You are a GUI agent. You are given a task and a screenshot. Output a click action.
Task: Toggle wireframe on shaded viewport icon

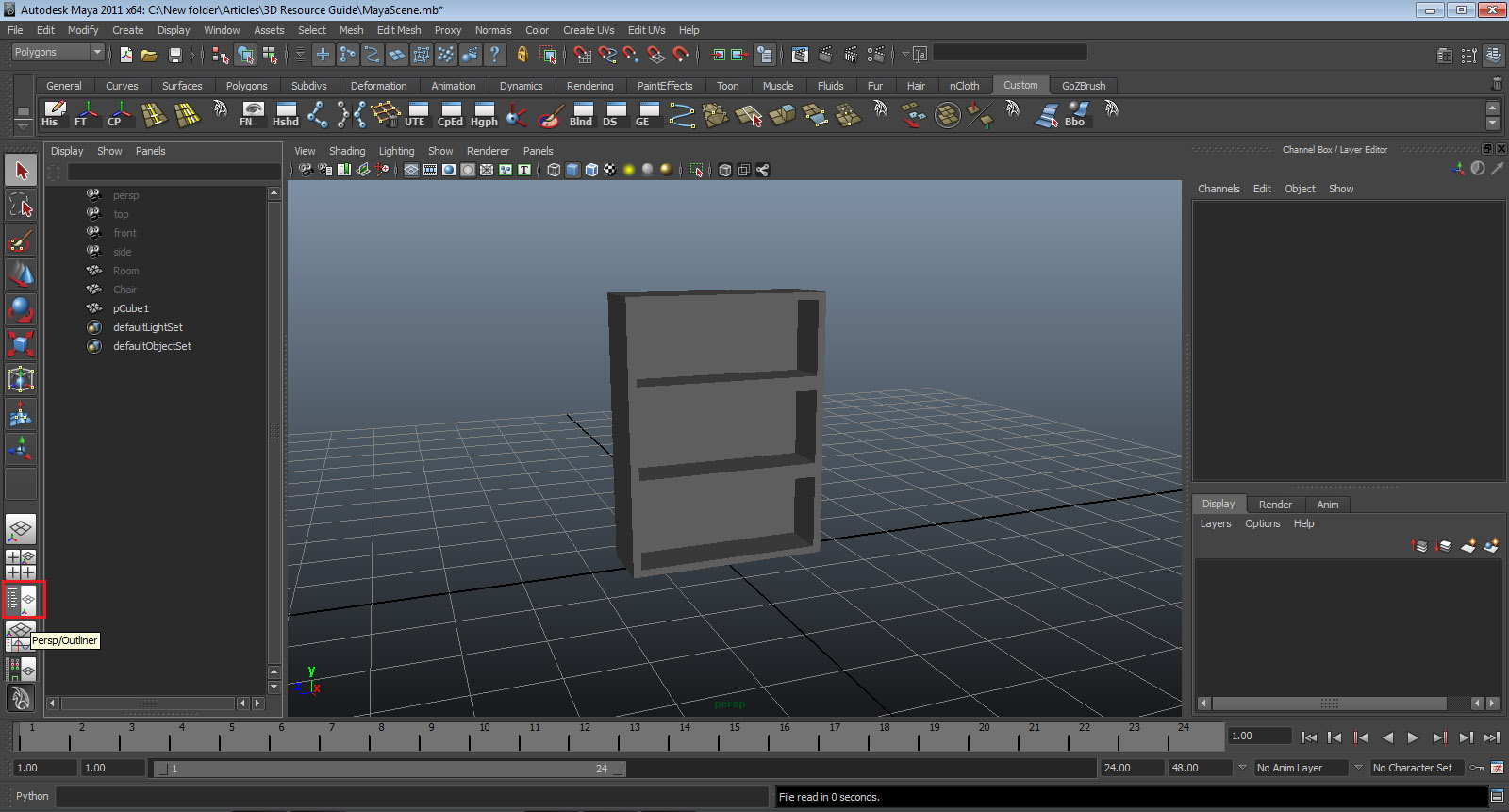click(x=591, y=170)
